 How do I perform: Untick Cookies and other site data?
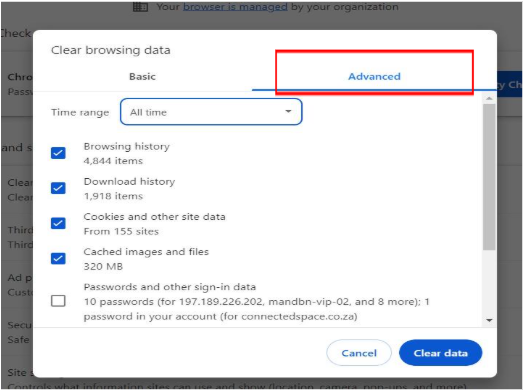(x=58, y=223)
